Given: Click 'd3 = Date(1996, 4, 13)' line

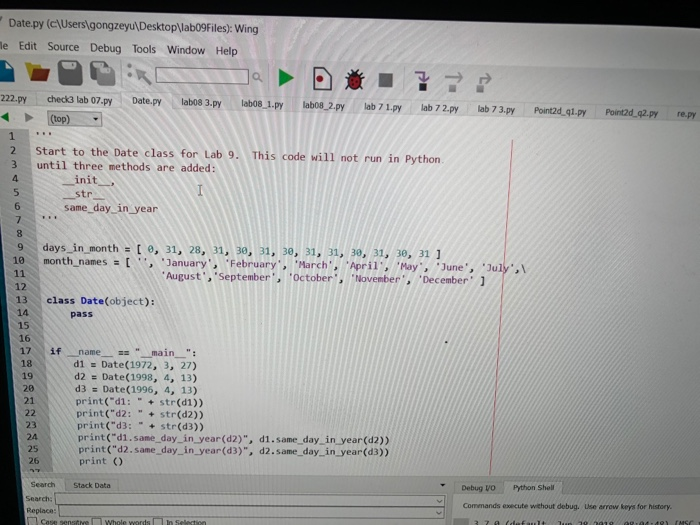Looking at the screenshot, I should tap(136, 390).
